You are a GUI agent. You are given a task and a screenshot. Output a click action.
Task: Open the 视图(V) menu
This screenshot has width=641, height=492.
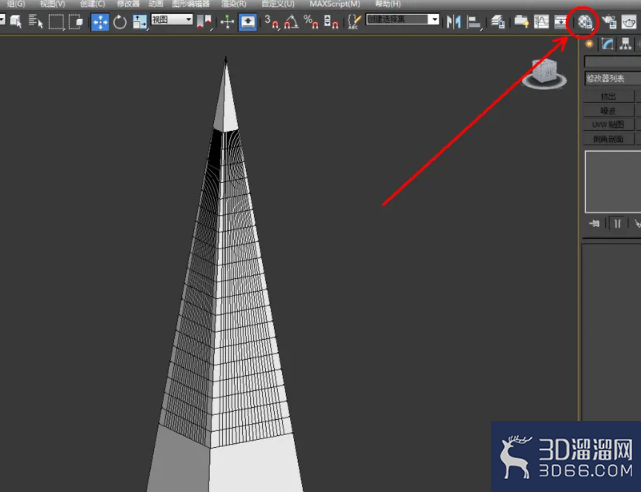[x=52, y=4]
